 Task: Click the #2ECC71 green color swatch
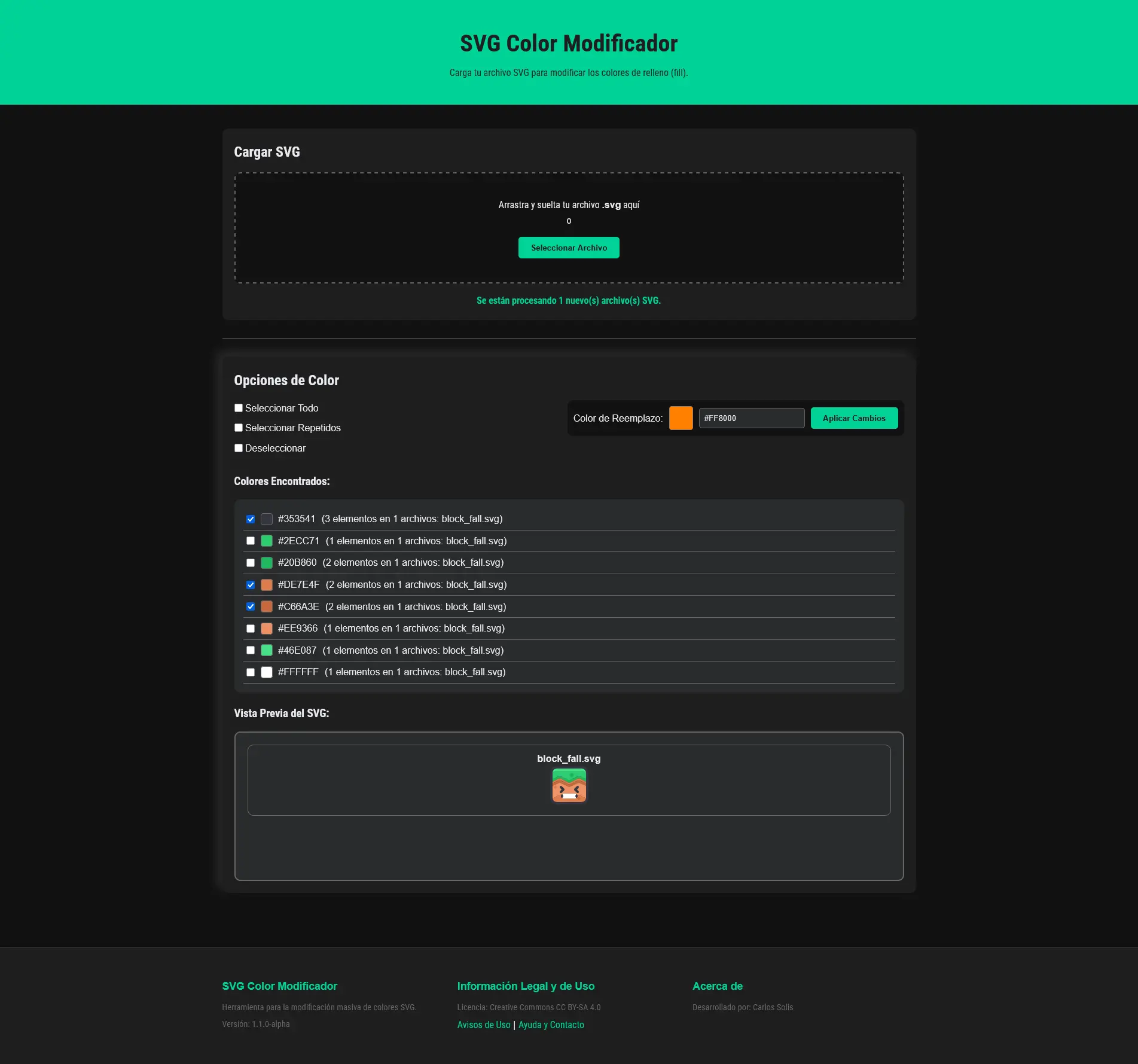coord(267,541)
